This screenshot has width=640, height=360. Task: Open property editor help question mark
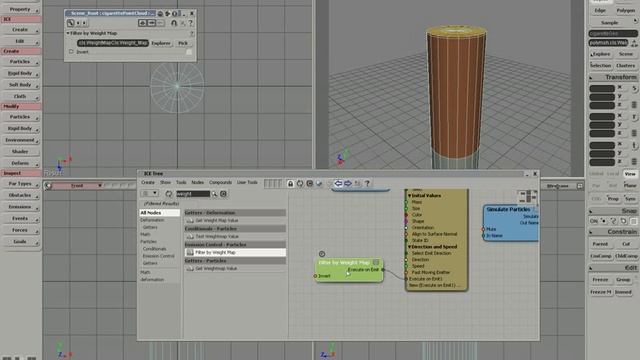(191, 23)
